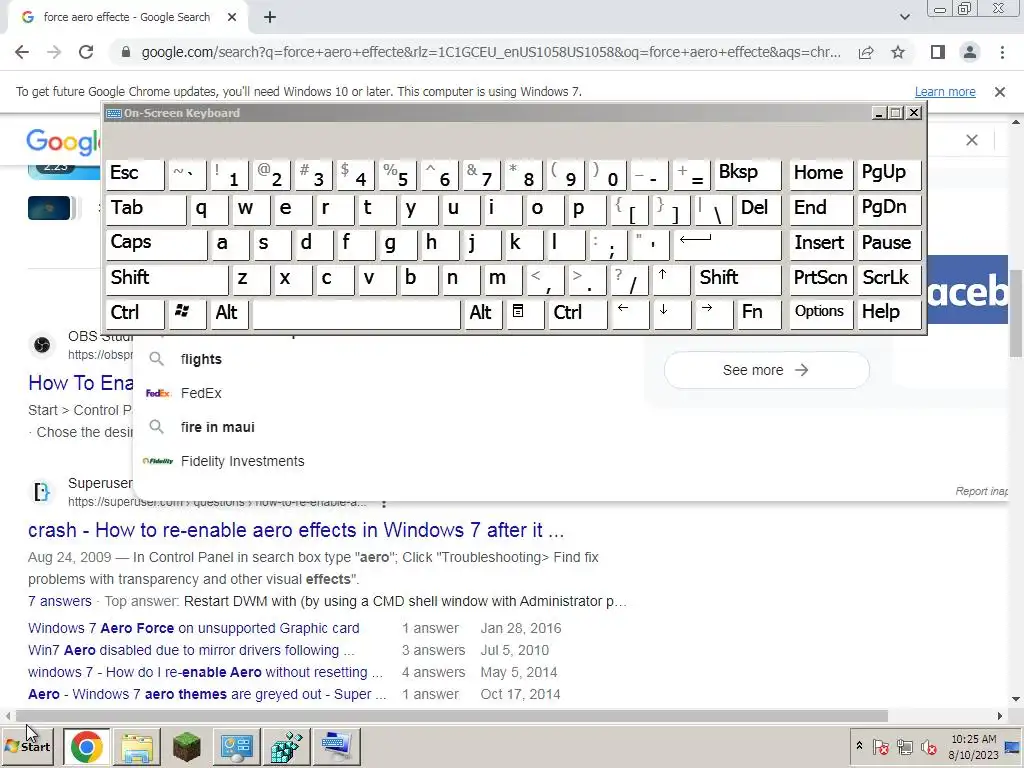Open the clock showing 10:25 AM

click(x=973, y=746)
